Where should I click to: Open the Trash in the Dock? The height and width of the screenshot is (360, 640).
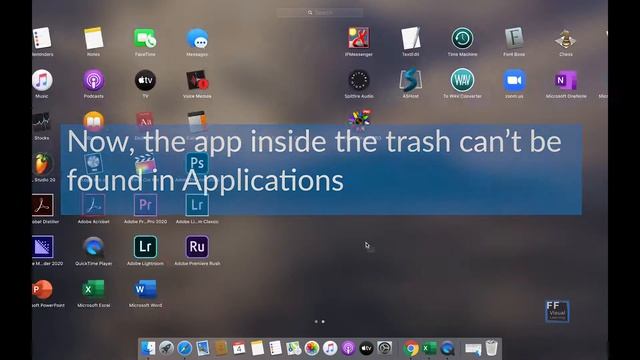[x=491, y=348]
